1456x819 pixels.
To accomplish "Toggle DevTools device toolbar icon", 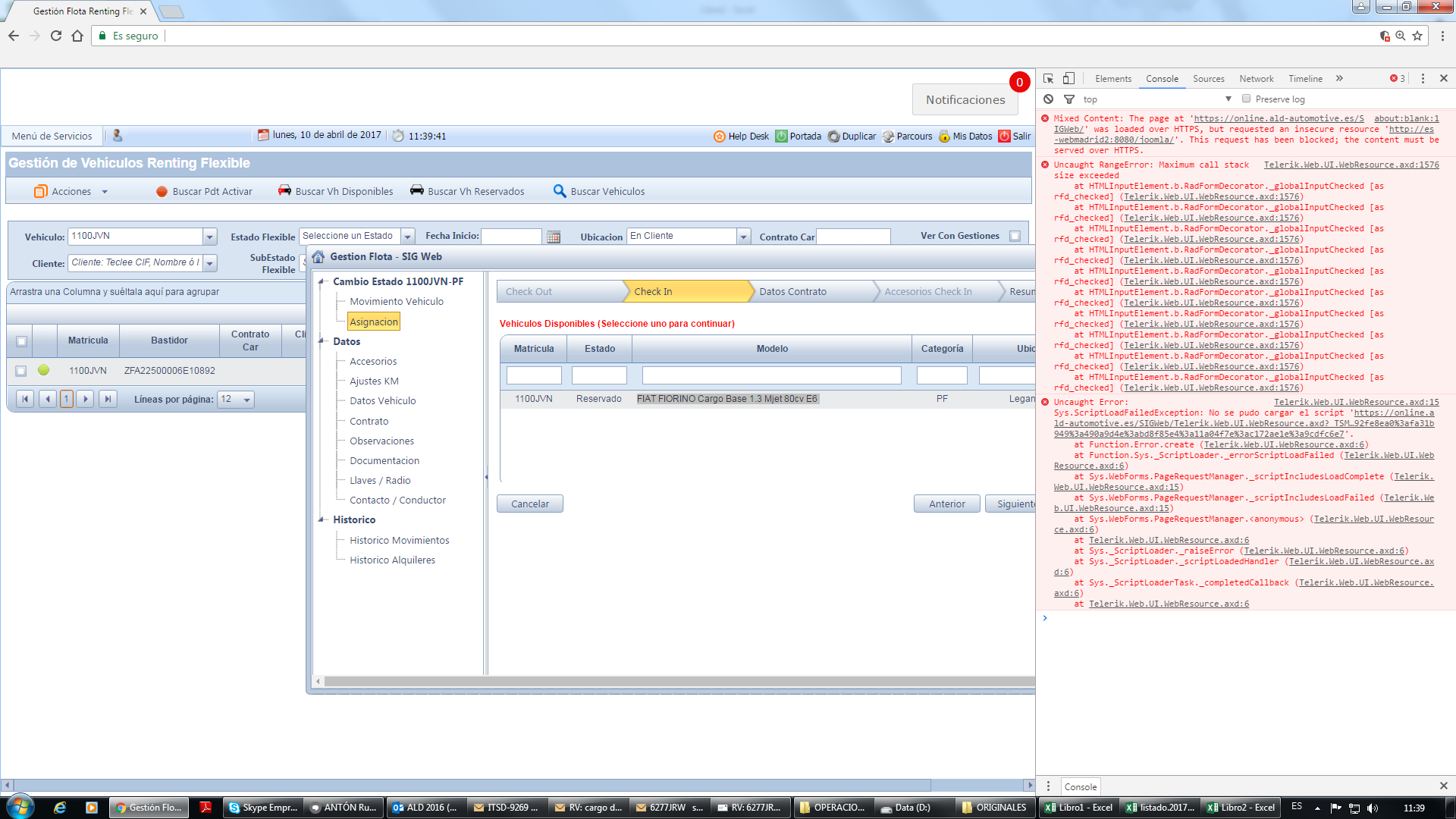I will tap(1068, 79).
